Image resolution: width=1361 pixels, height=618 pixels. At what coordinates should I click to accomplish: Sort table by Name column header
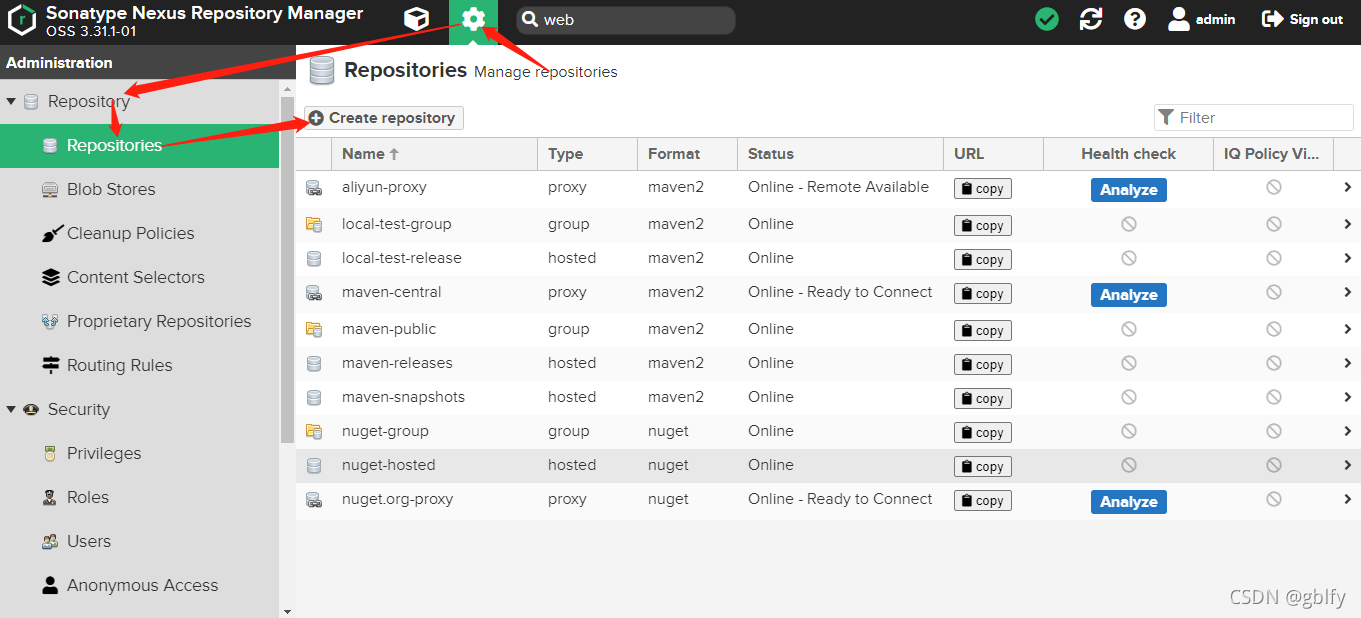click(x=435, y=154)
